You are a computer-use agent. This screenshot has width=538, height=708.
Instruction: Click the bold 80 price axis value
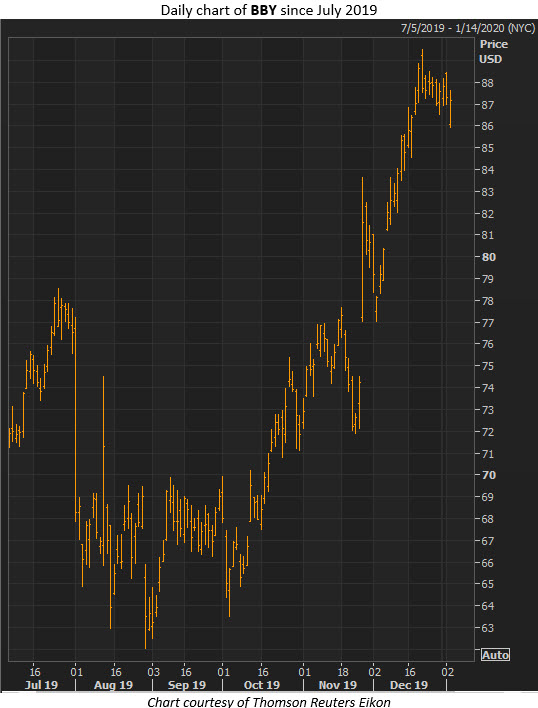(x=489, y=257)
